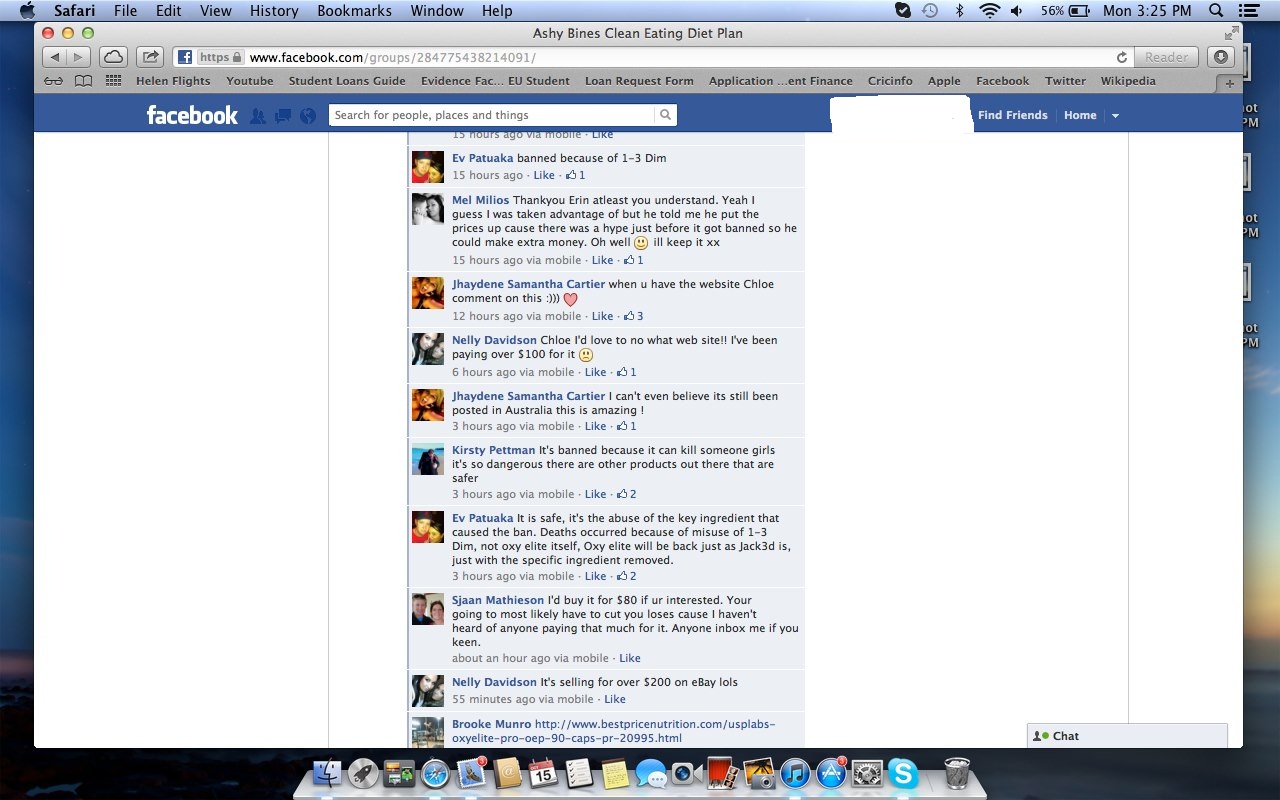Go forward with Safari's forward arrow
This screenshot has height=800, width=1280.
click(79, 57)
